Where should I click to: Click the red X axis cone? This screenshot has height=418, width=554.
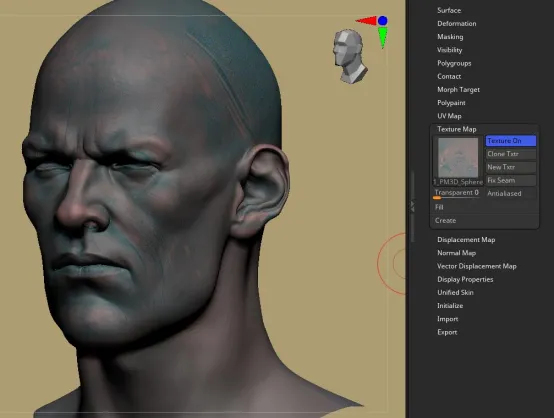point(366,21)
